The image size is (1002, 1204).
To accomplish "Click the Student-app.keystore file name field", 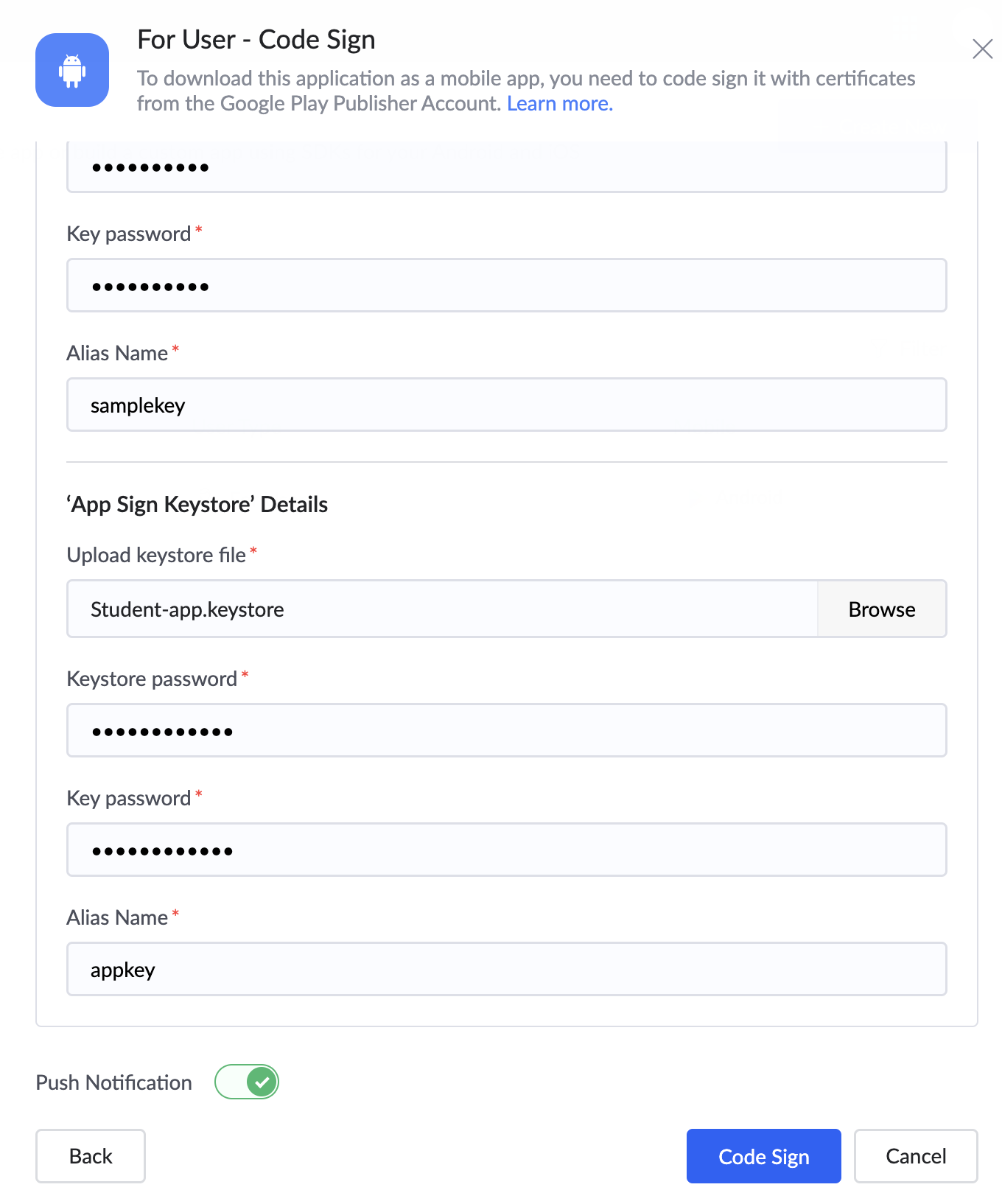I will pos(442,609).
